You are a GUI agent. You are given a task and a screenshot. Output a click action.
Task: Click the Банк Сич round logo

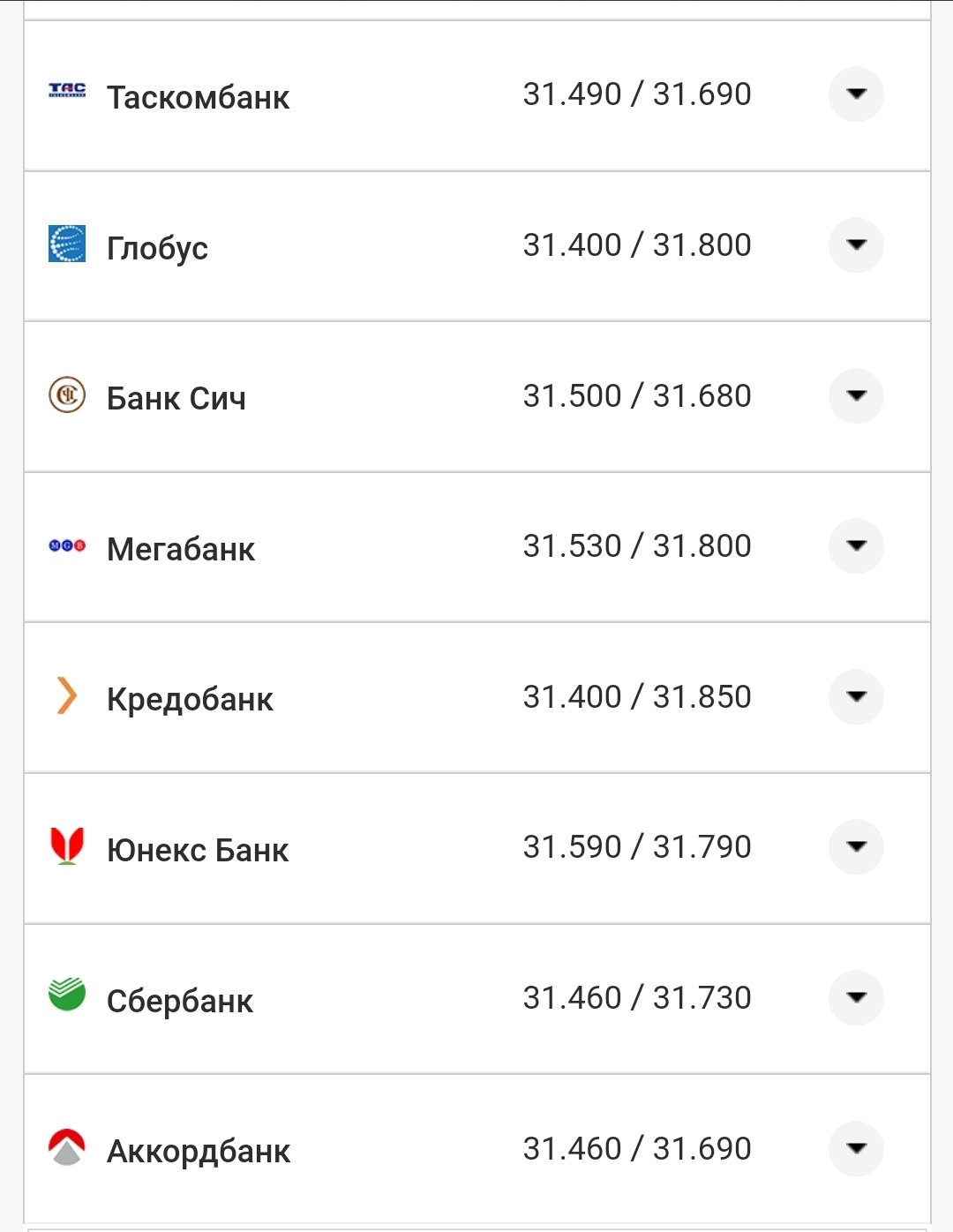[67, 394]
